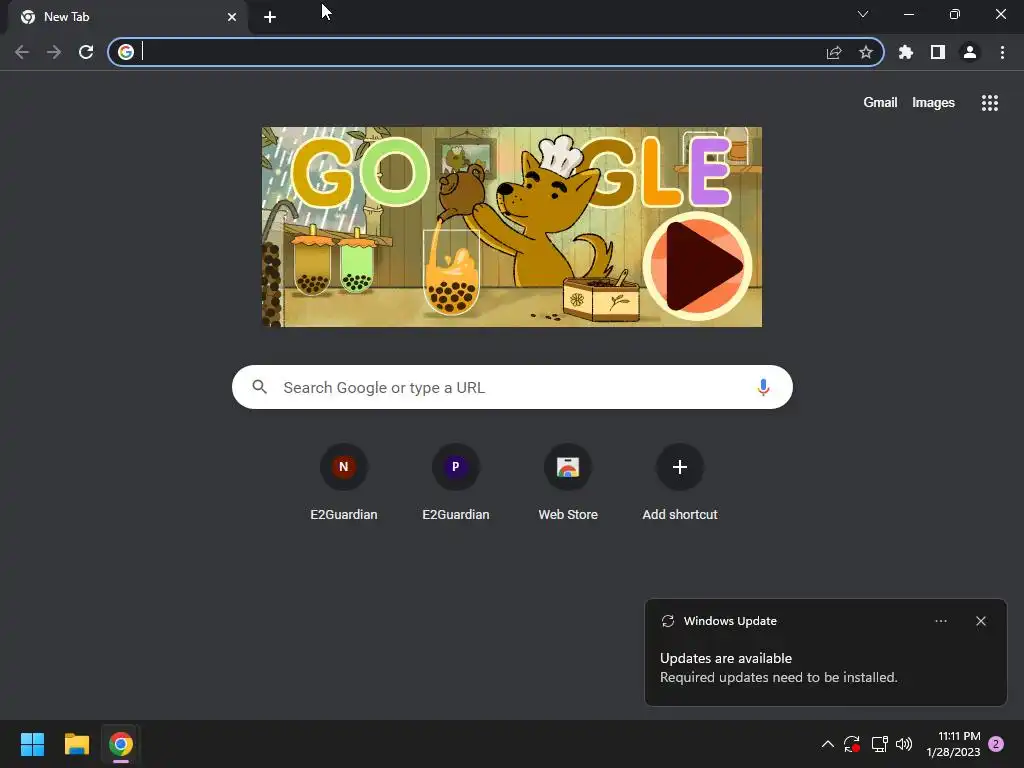Screen dimensions: 1024x768
Task: Open the Updates are available notification
Action: click(x=825, y=652)
